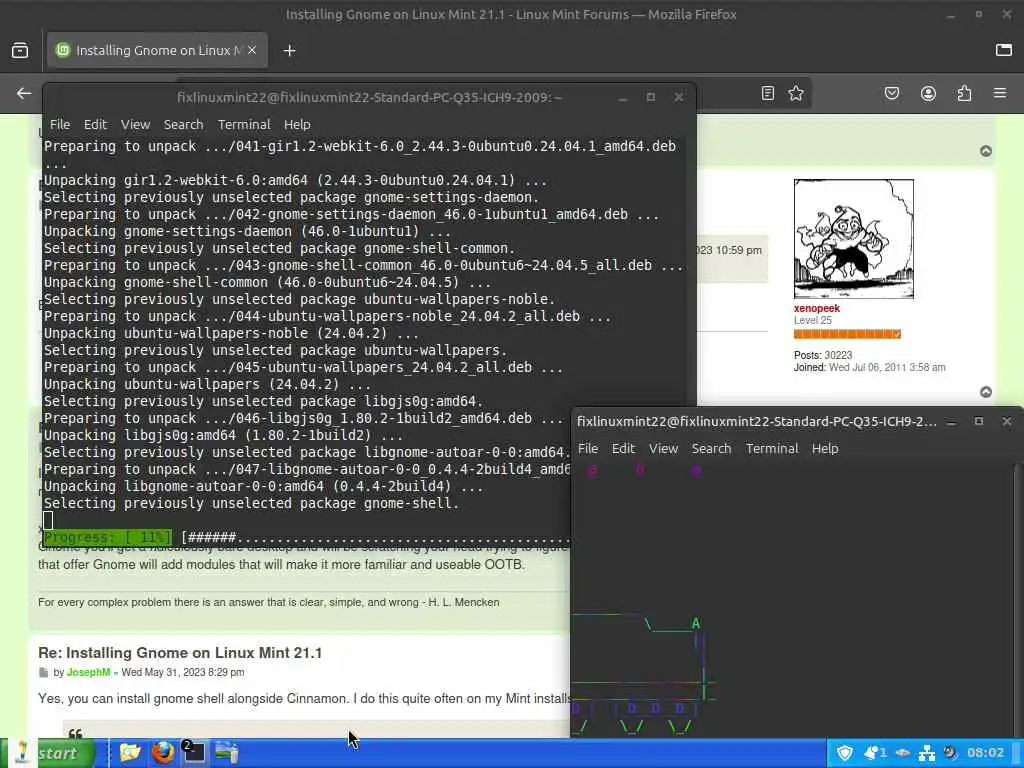
Task: Open the Re: Installing Gnome on Linux Mint 21.1 post title
Action: 180,652
